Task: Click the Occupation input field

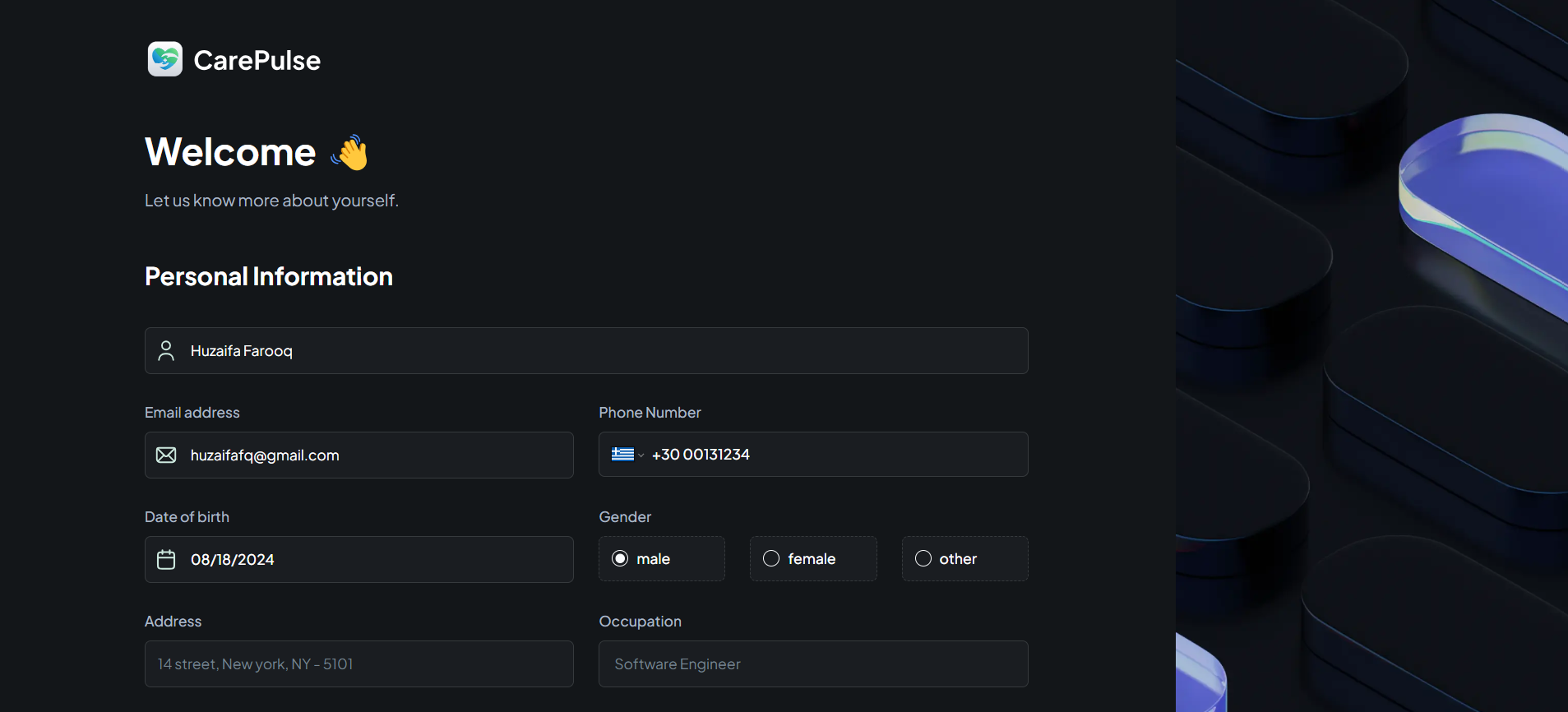Action: [x=813, y=664]
